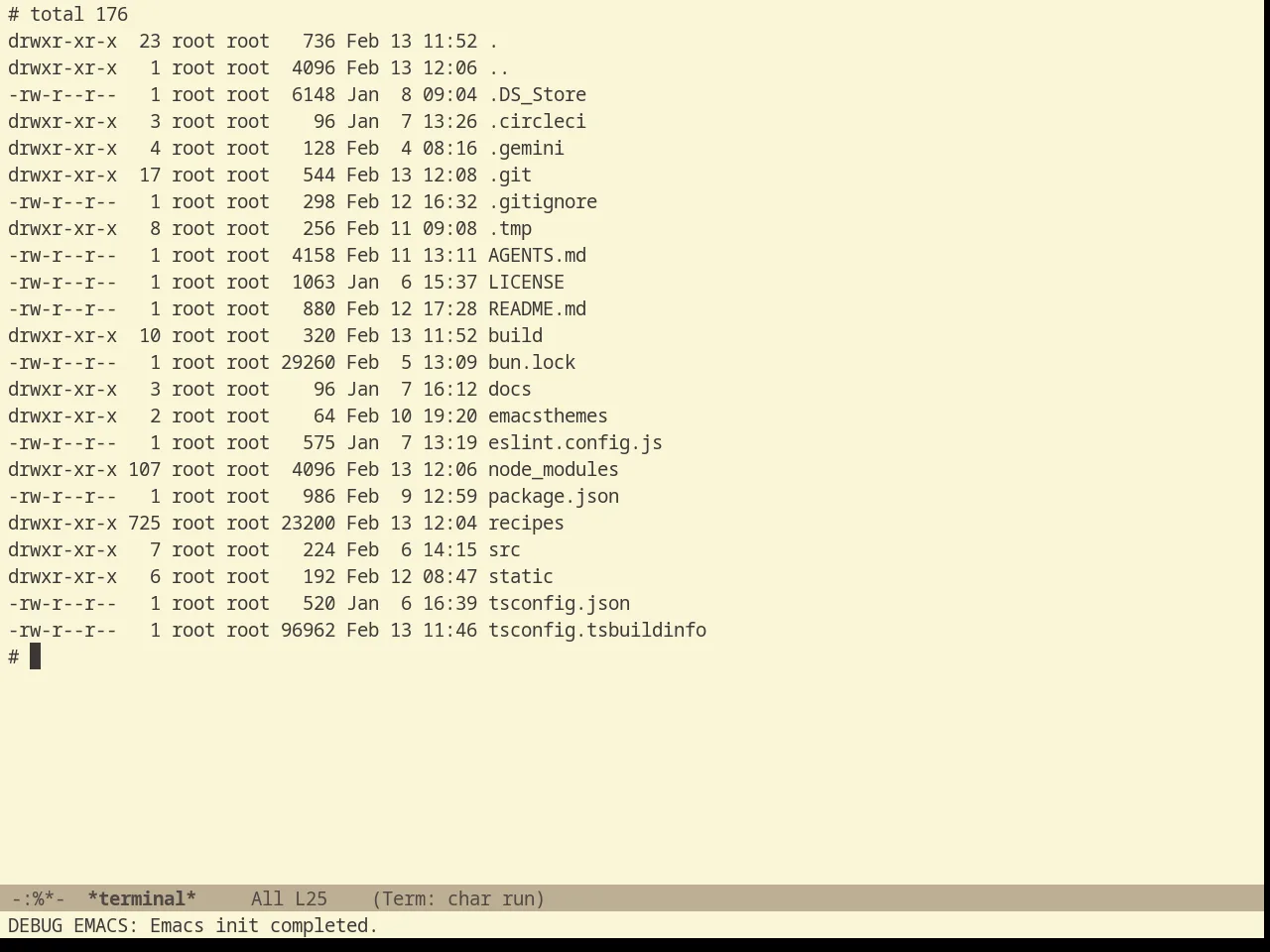
Task: Click the .DS_Store file name
Action: [537, 95]
